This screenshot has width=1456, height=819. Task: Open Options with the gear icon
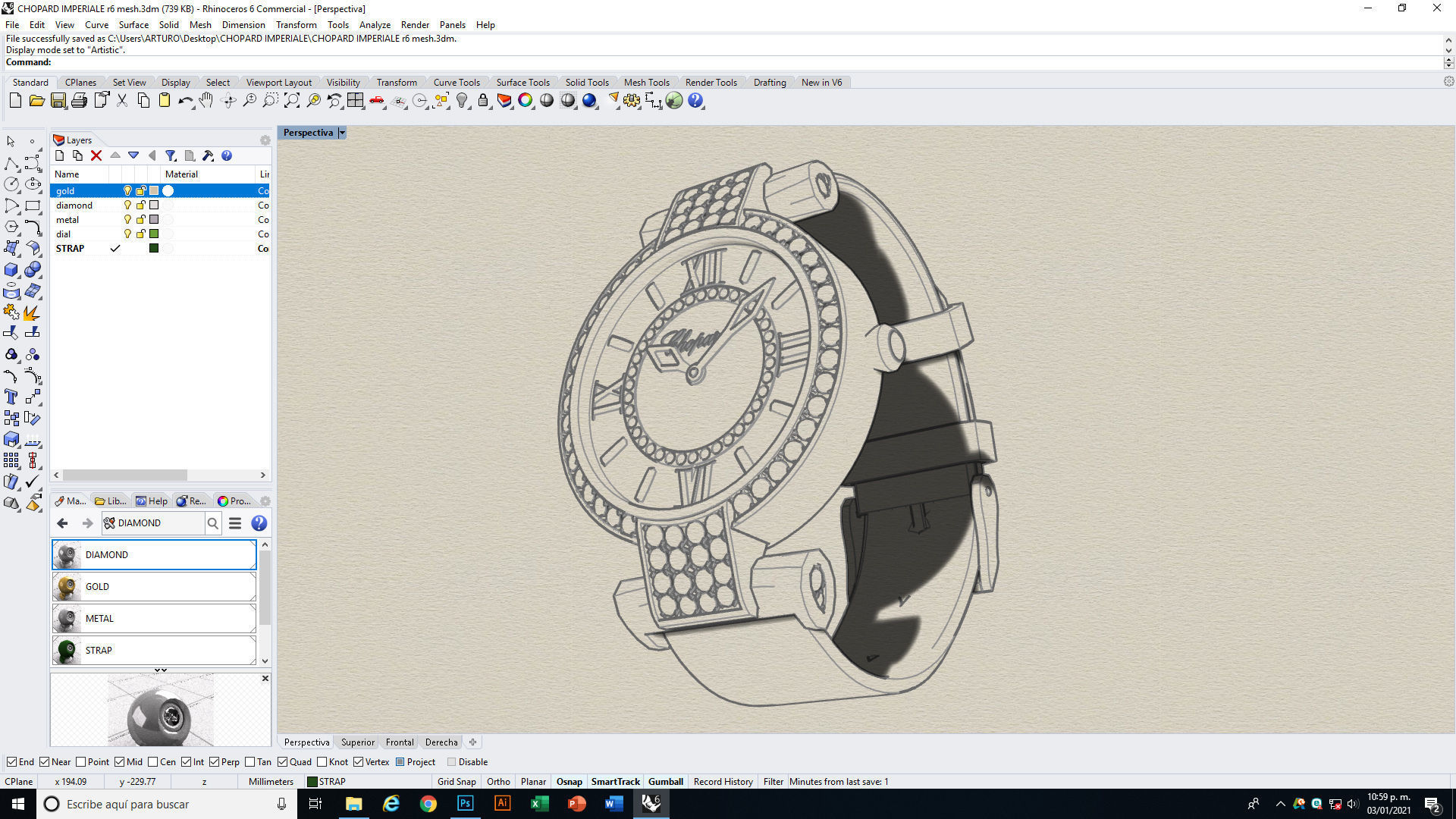point(632,101)
